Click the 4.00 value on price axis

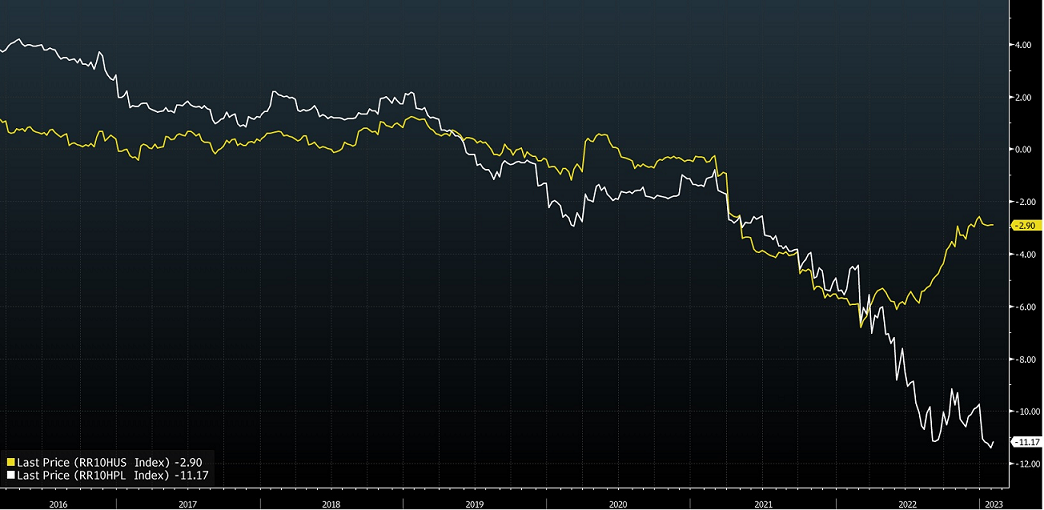coord(1022,45)
